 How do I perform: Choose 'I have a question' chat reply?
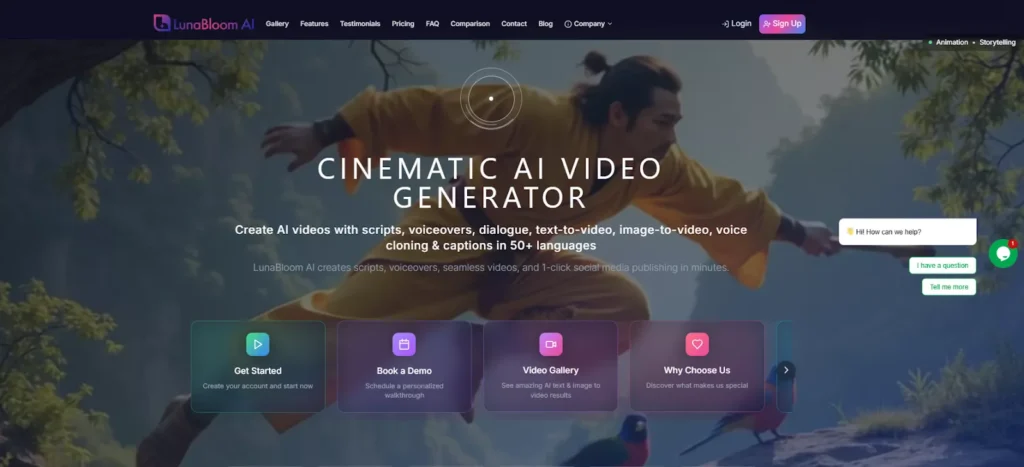[x=942, y=266]
